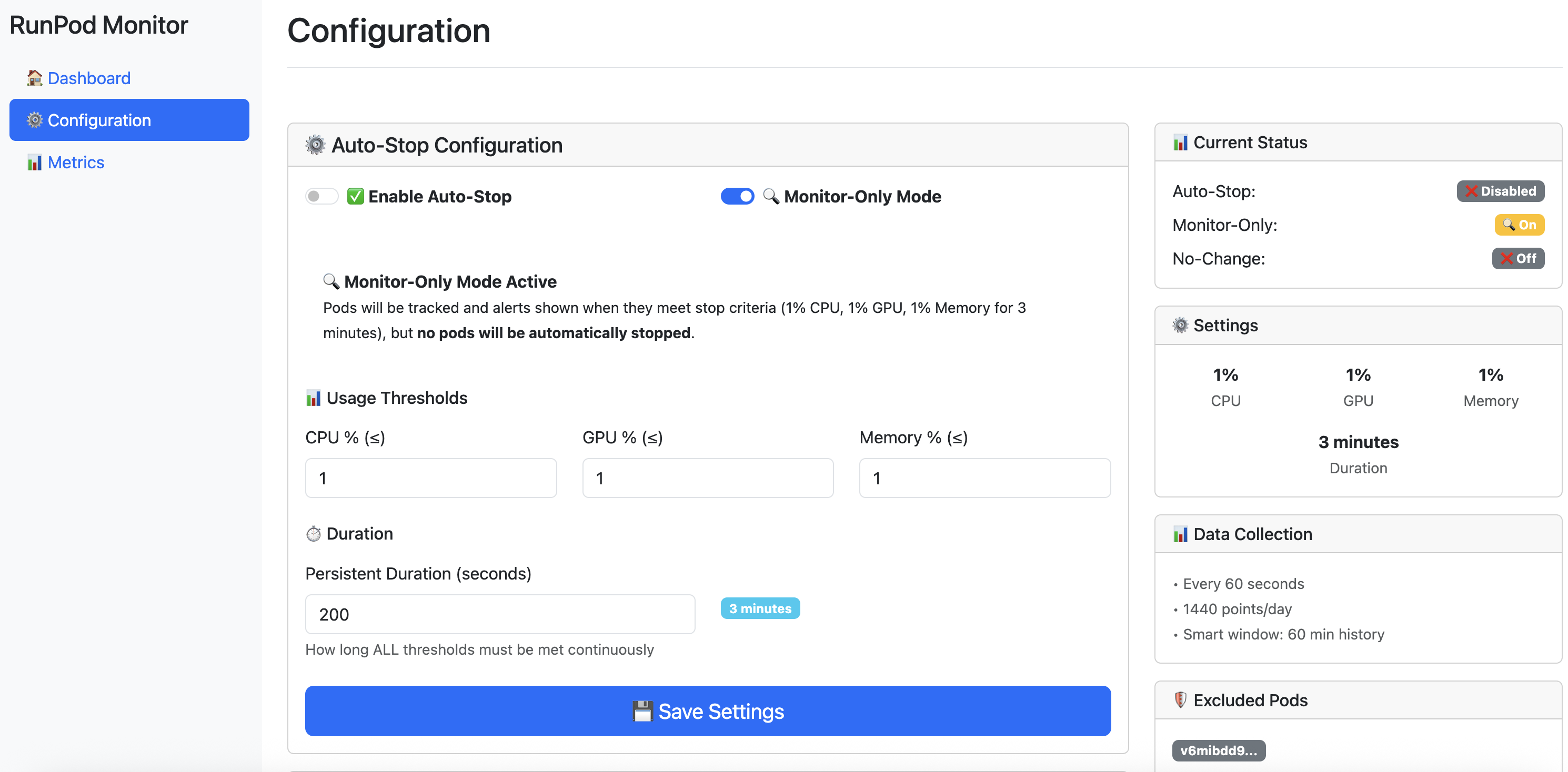The image size is (1568, 772).
Task: Click the floppy disk icon on Save Settings
Action: [x=642, y=711]
